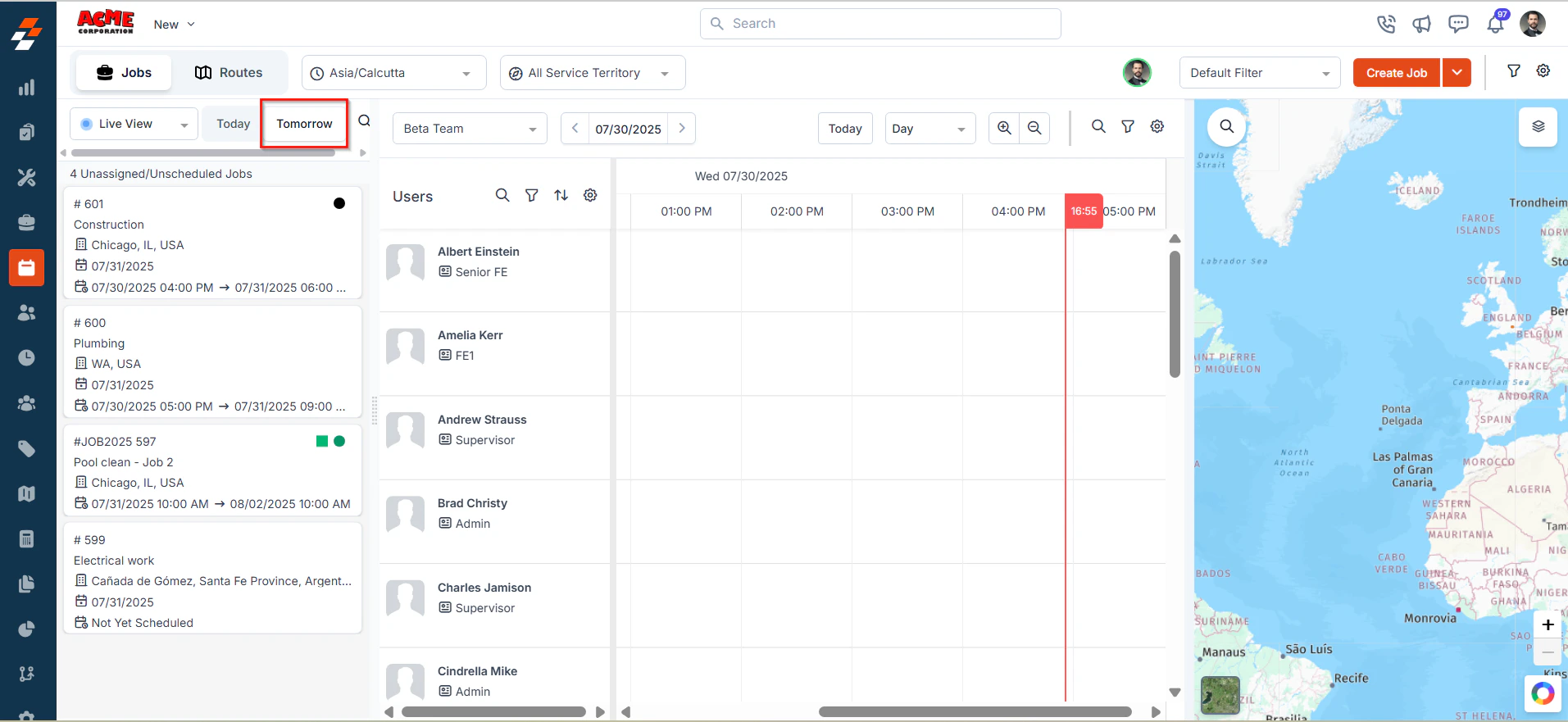Open job # 601 Construction card
This screenshot has height=722, width=1568.
point(213,243)
